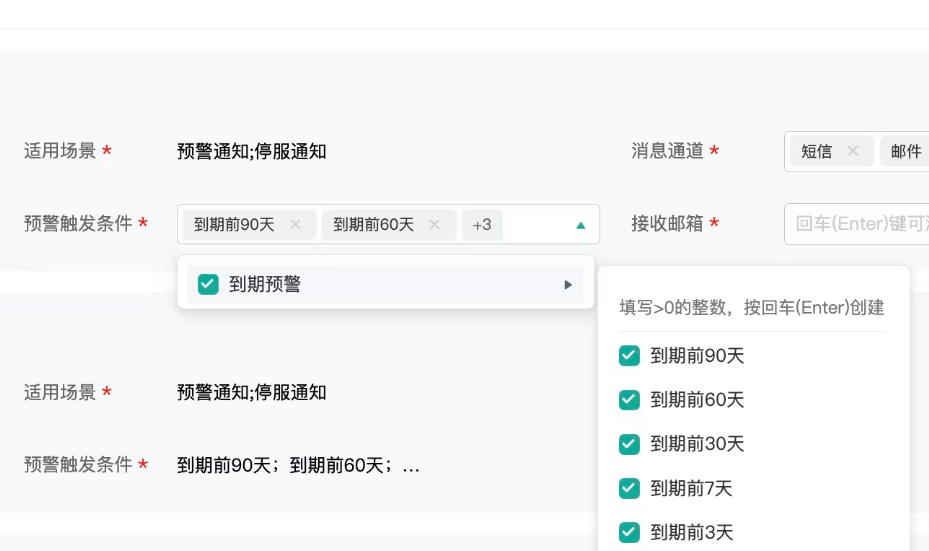
Task: Click the upper 预警触发条件 label
Action: (x=78, y=223)
